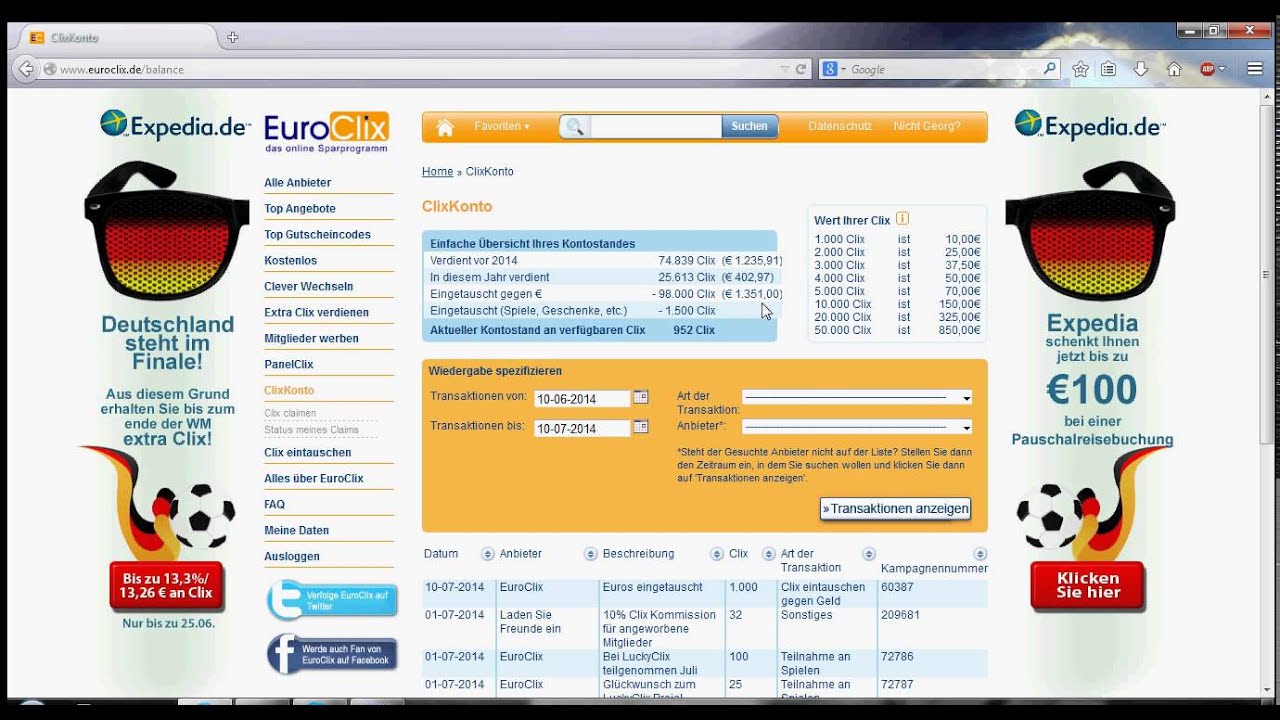The width and height of the screenshot is (1280, 720).
Task: Click into the EuroClix search field
Action: click(x=655, y=127)
